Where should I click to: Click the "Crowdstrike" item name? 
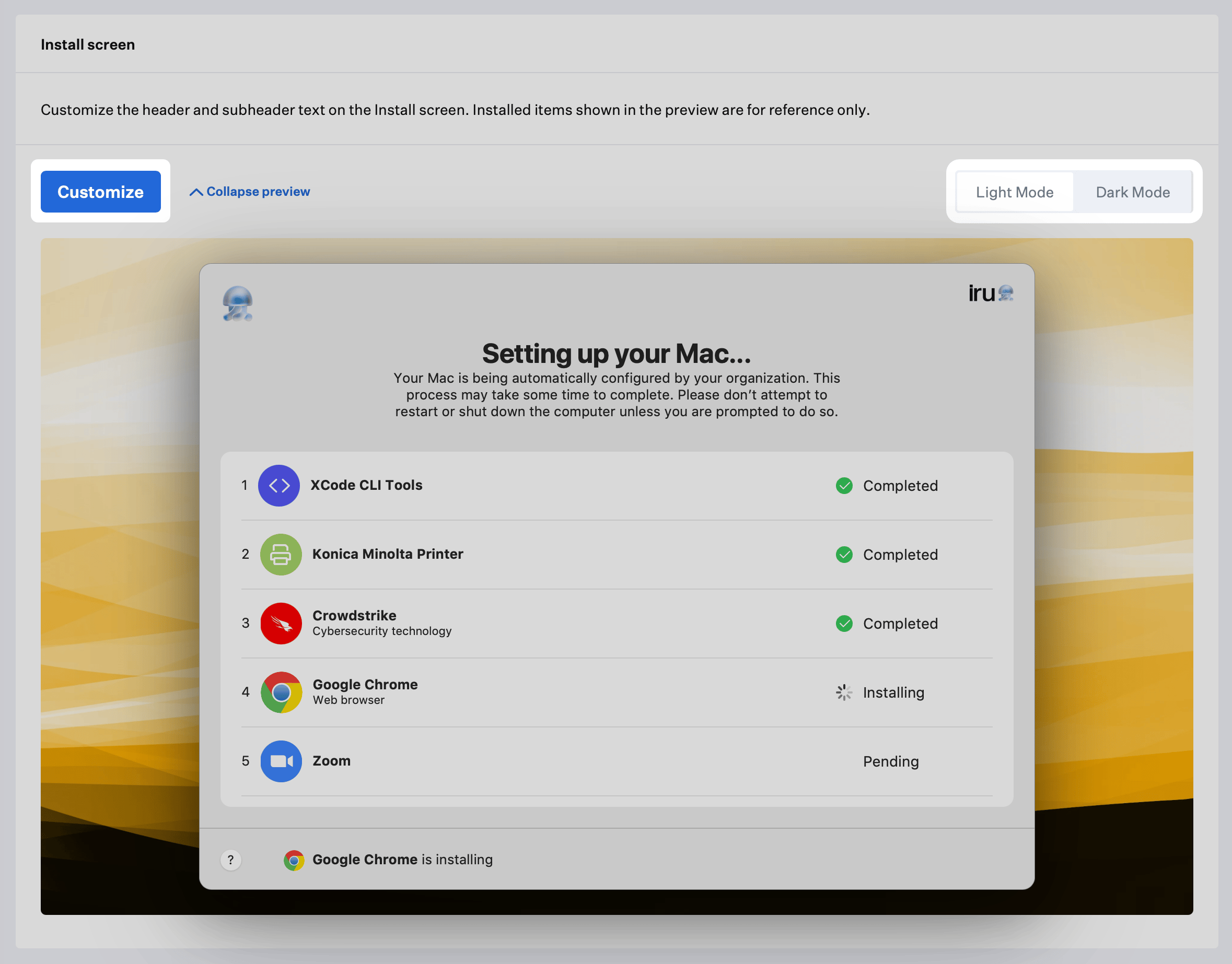(x=355, y=616)
